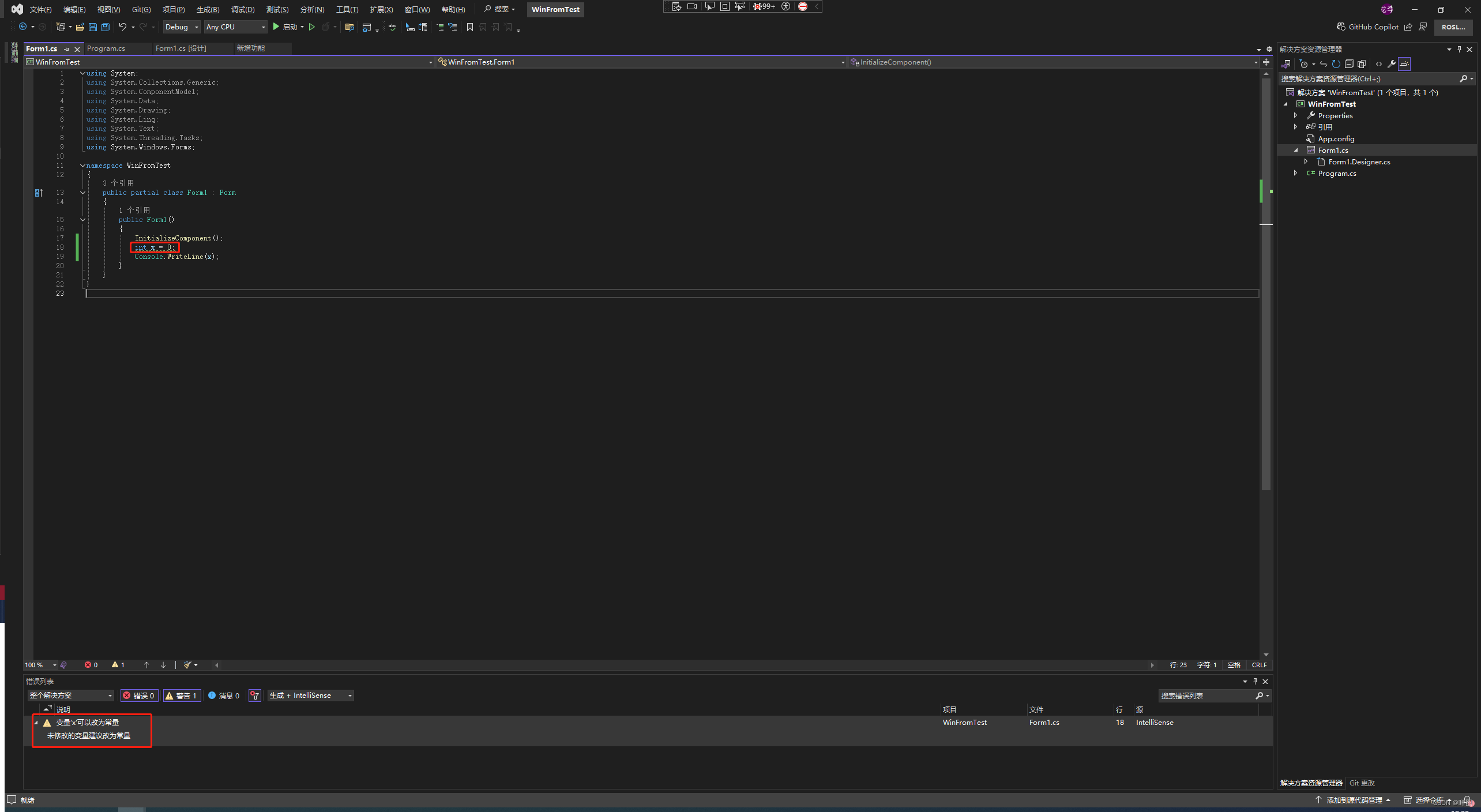Click the uncomment selected lines icon
Image resolution: width=1481 pixels, height=812 pixels.
pos(453,27)
